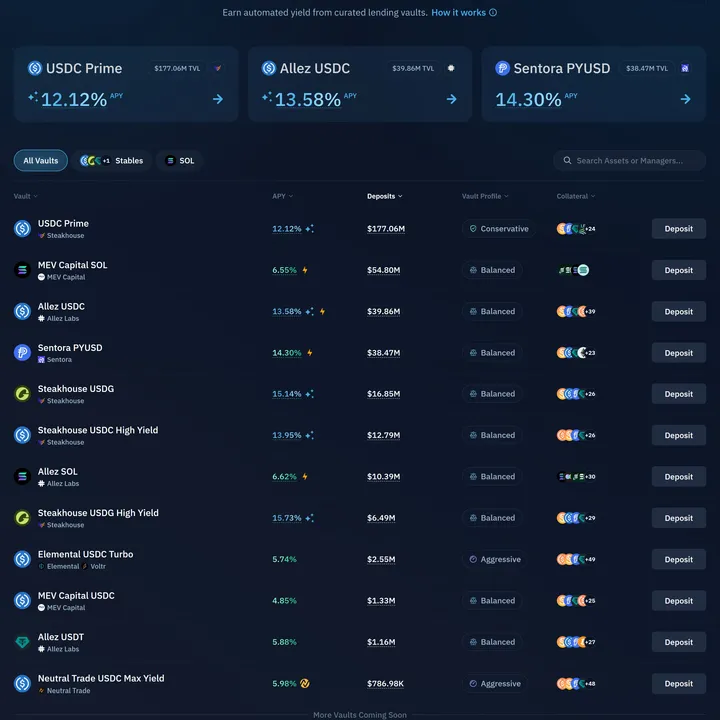This screenshot has width=720, height=720.
Task: Click the Neutral Trade manager label
Action: coord(68,691)
